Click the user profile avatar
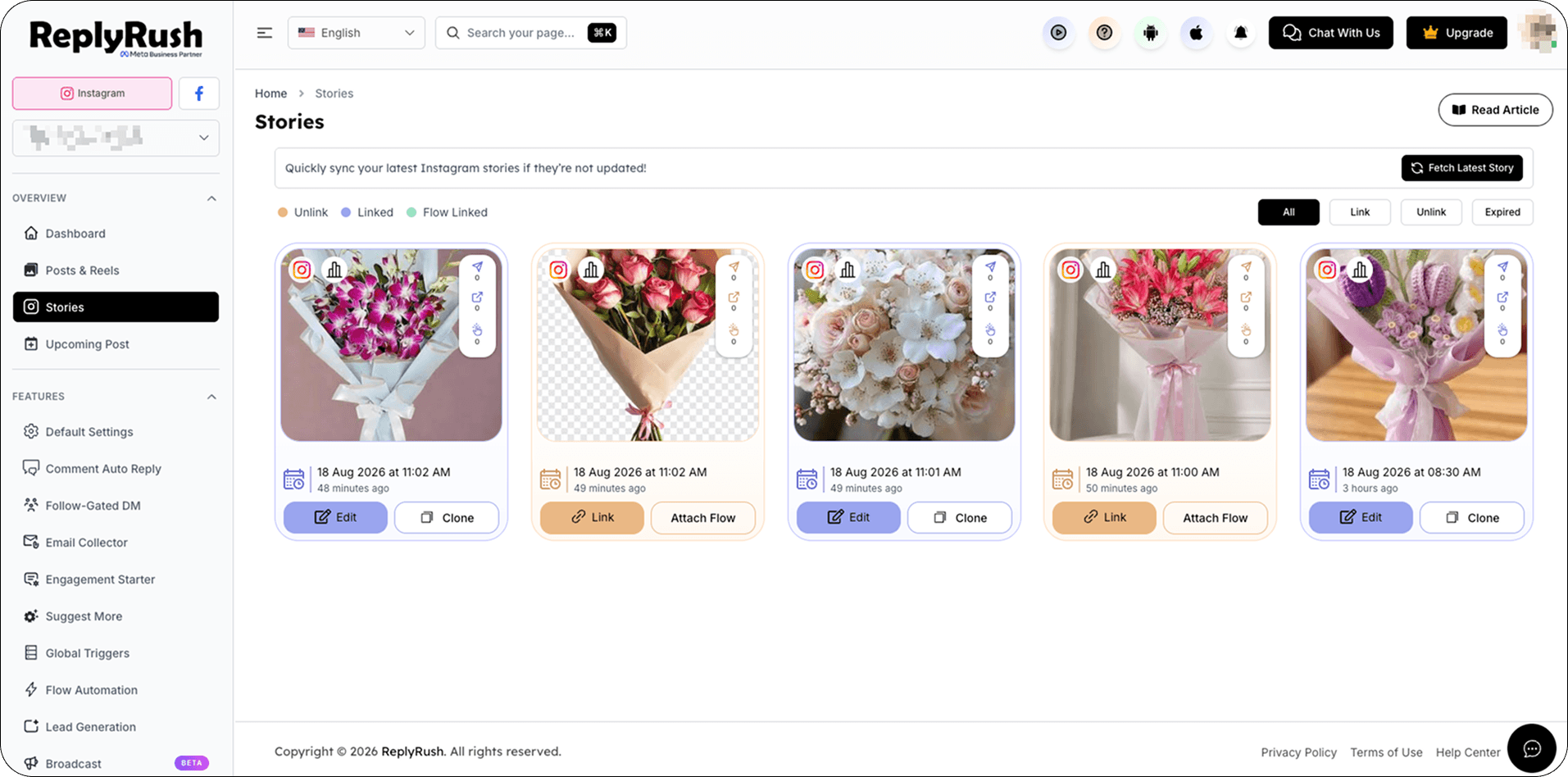Viewport: 1568px width, 777px height. [1537, 33]
